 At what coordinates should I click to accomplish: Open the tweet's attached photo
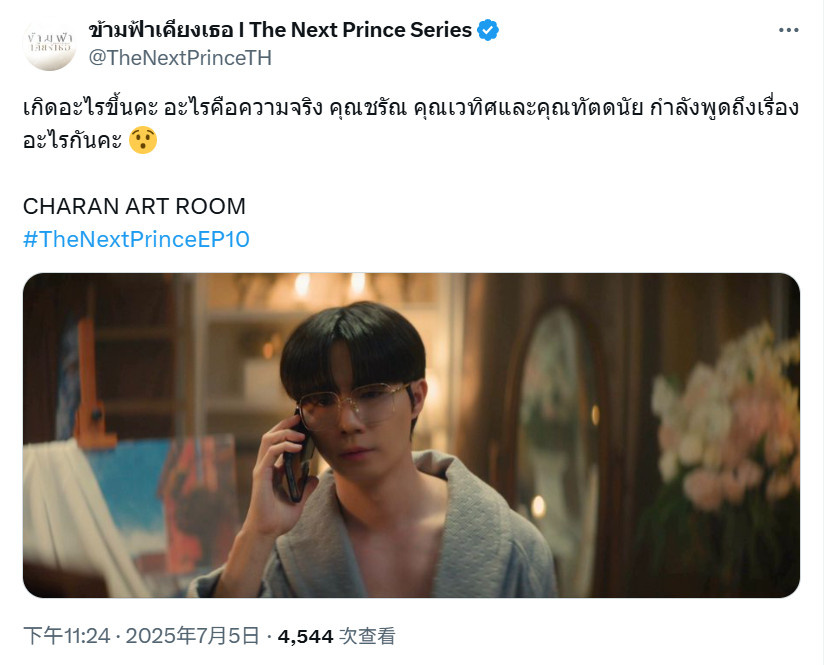411,435
